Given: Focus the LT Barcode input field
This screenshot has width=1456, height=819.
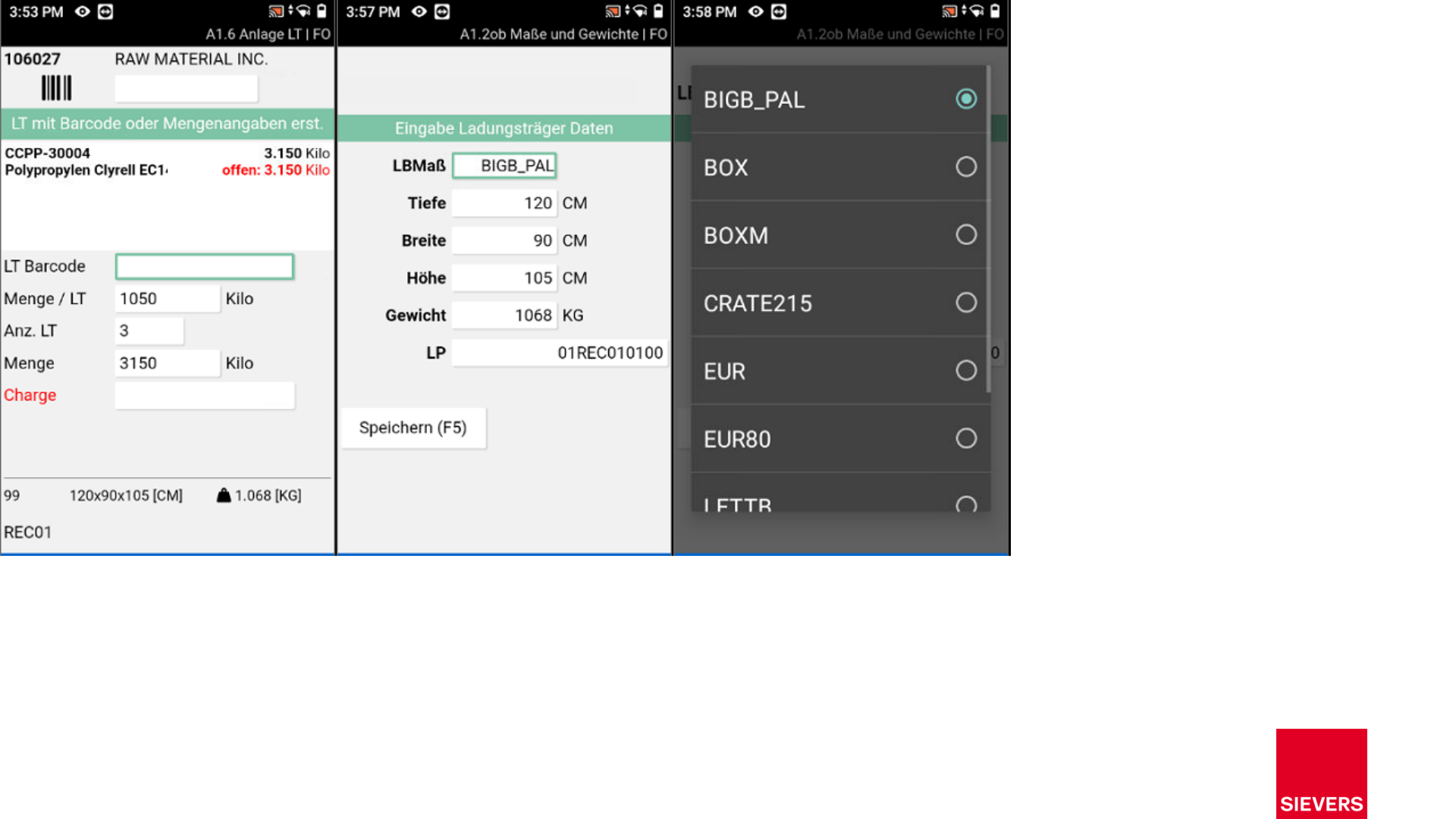Looking at the screenshot, I should 205,266.
